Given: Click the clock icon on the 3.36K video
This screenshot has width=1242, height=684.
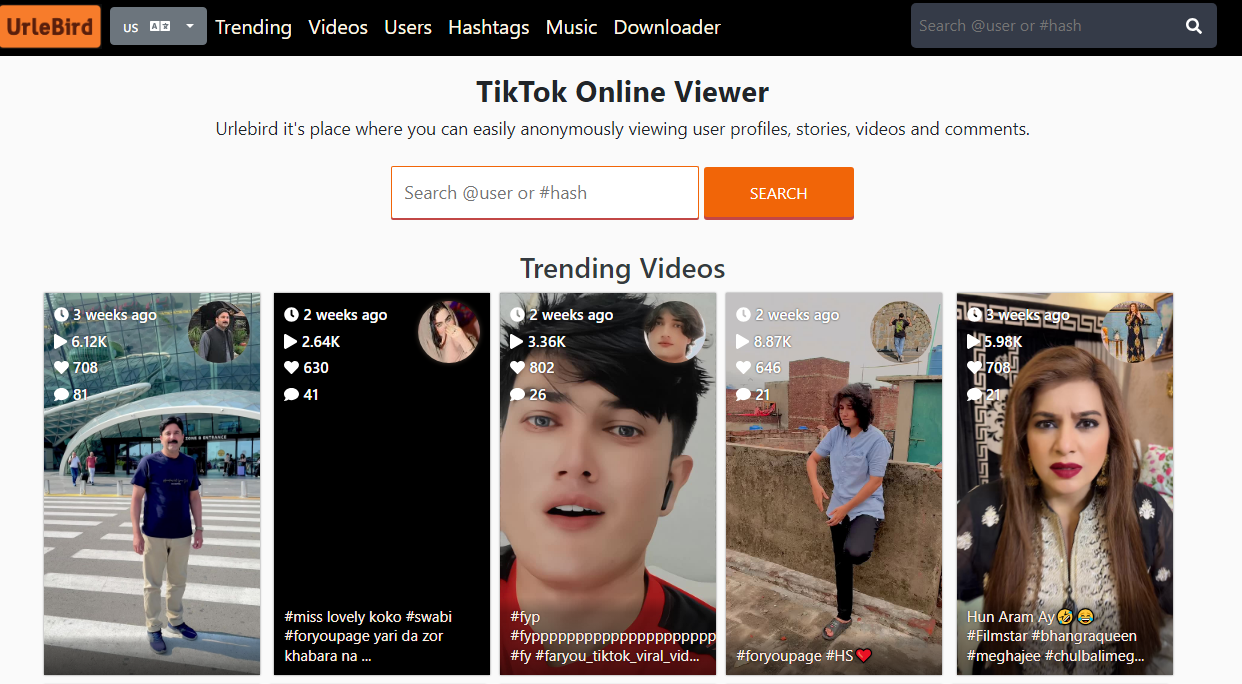Looking at the screenshot, I should [x=517, y=315].
